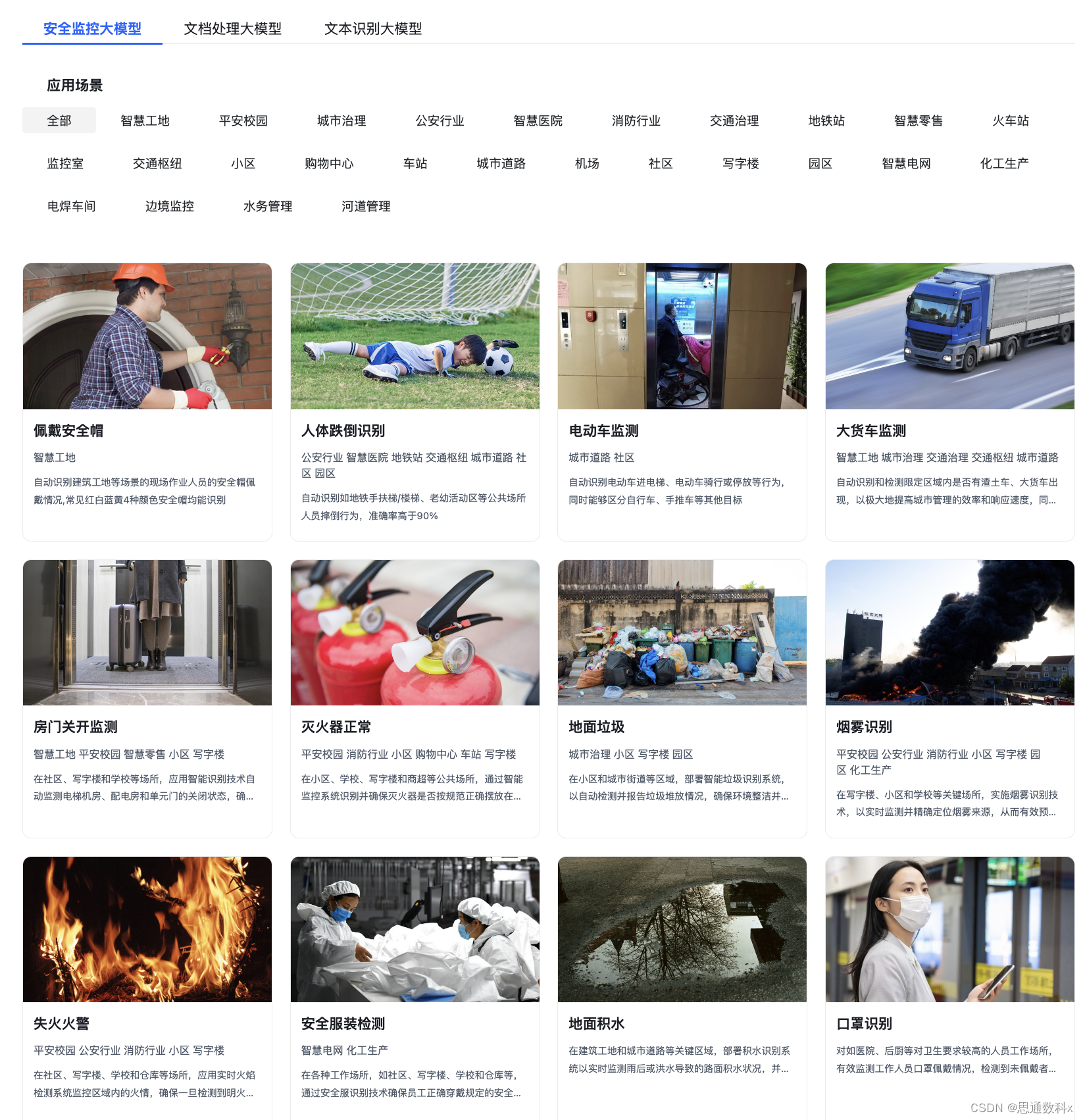Image resolution: width=1083 pixels, height=1120 pixels.
Task: Open the fallen soccer boy image
Action: [415, 336]
